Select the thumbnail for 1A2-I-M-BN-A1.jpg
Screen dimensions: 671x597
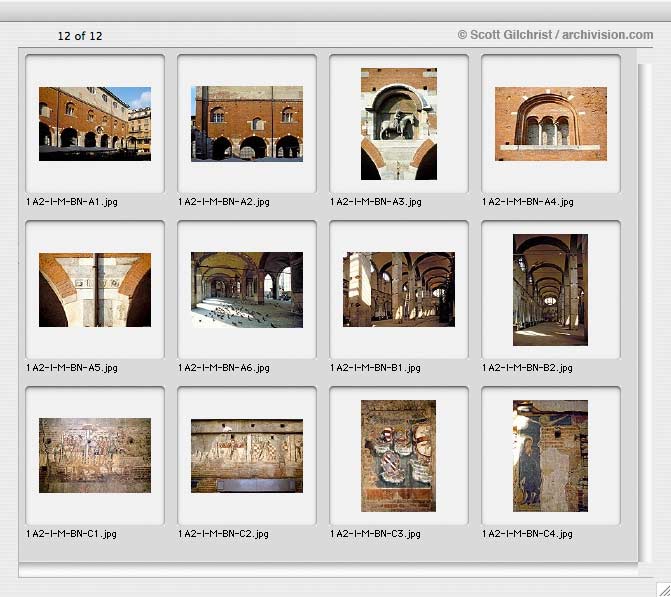(x=95, y=124)
